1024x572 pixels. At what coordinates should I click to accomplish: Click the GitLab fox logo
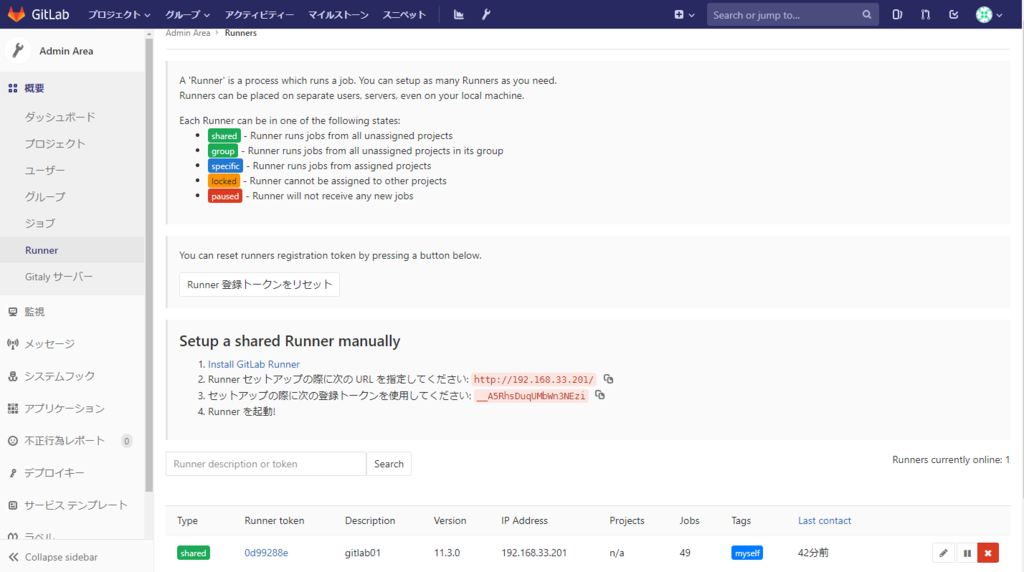tap(16, 14)
